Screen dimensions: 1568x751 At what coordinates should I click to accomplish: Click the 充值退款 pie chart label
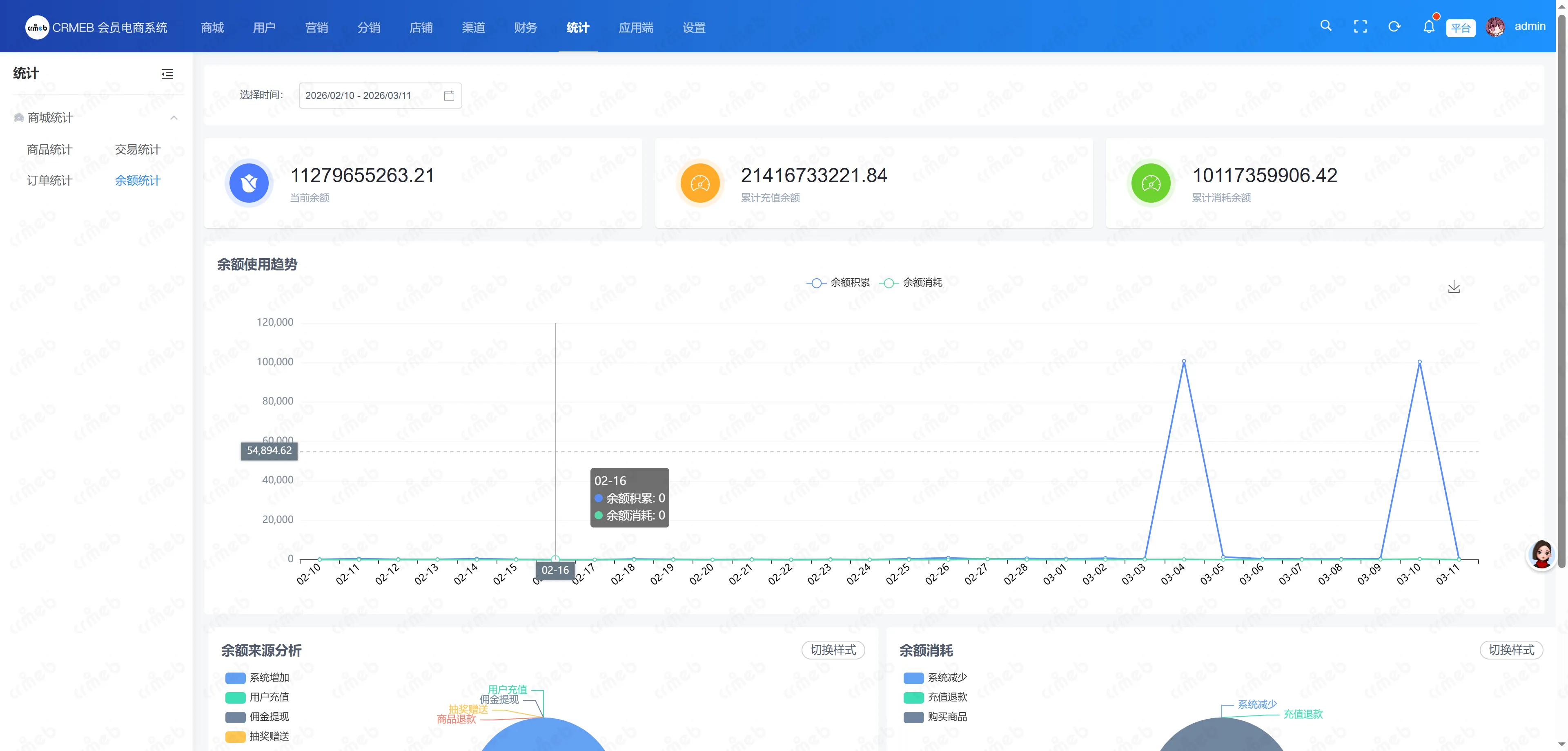1303,715
